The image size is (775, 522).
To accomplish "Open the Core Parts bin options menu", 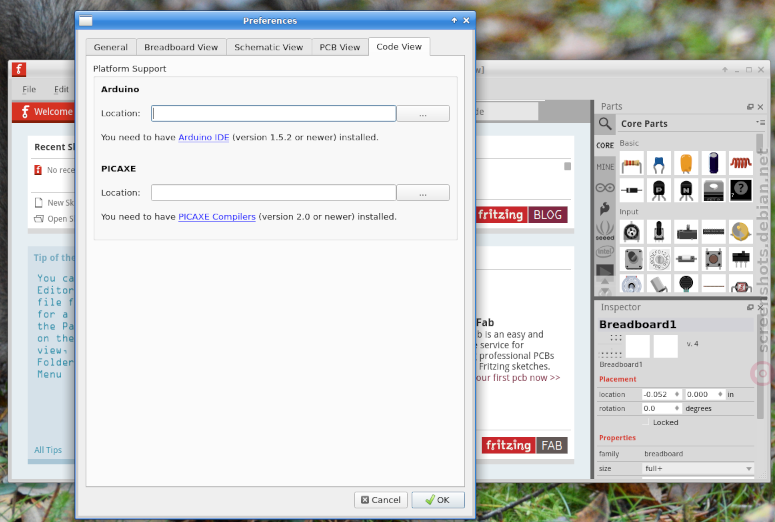I will click(x=760, y=123).
